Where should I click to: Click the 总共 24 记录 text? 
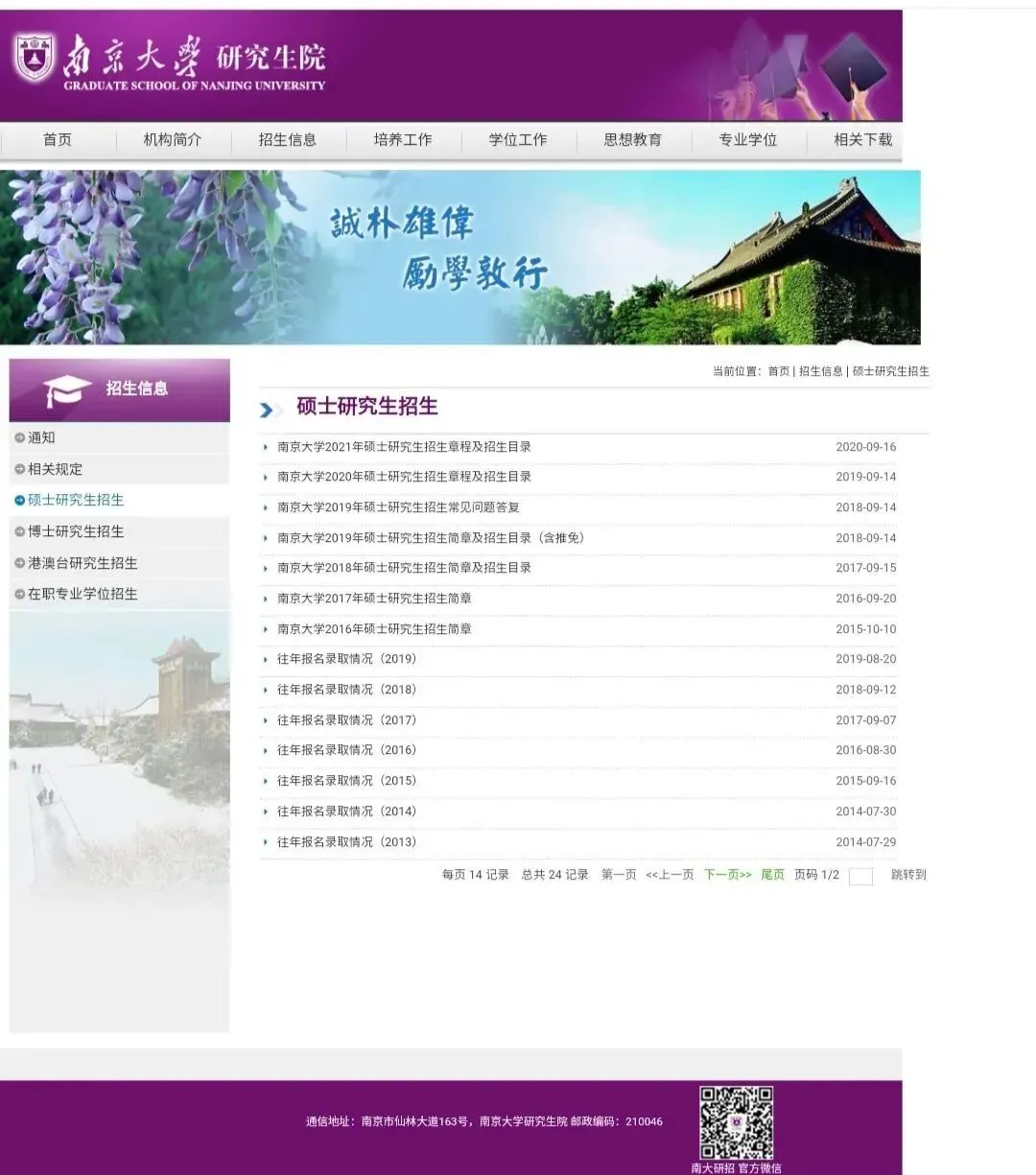(x=554, y=875)
